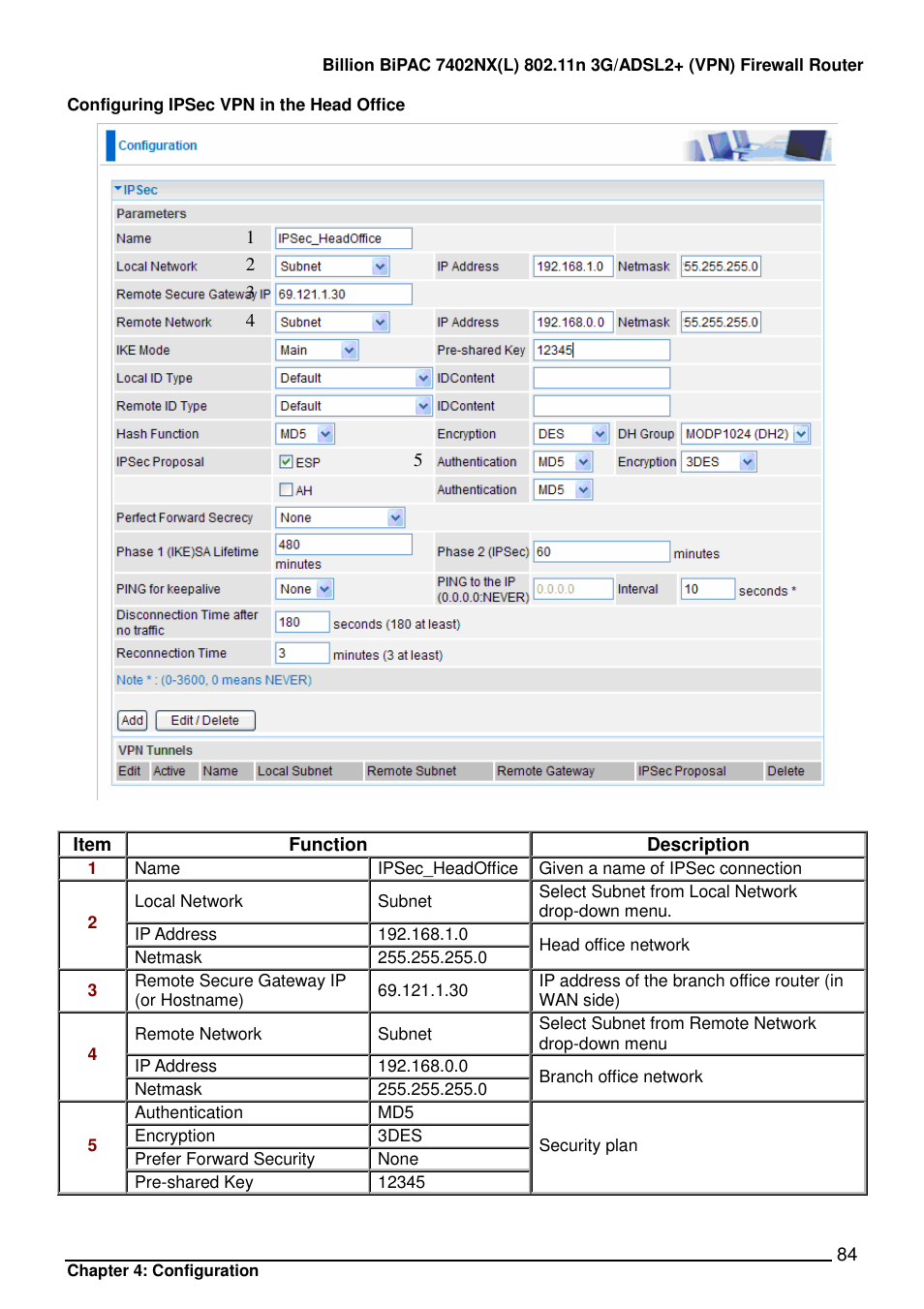Image resolution: width=924 pixels, height=1309 pixels.
Task: Click the PING to the IP field
Action: click(x=573, y=589)
